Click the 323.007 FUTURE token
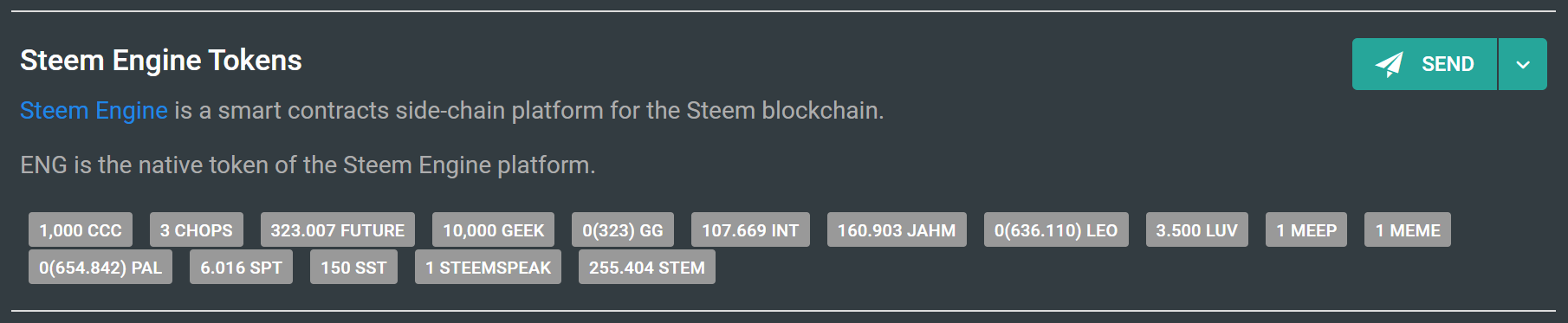 click(x=338, y=230)
